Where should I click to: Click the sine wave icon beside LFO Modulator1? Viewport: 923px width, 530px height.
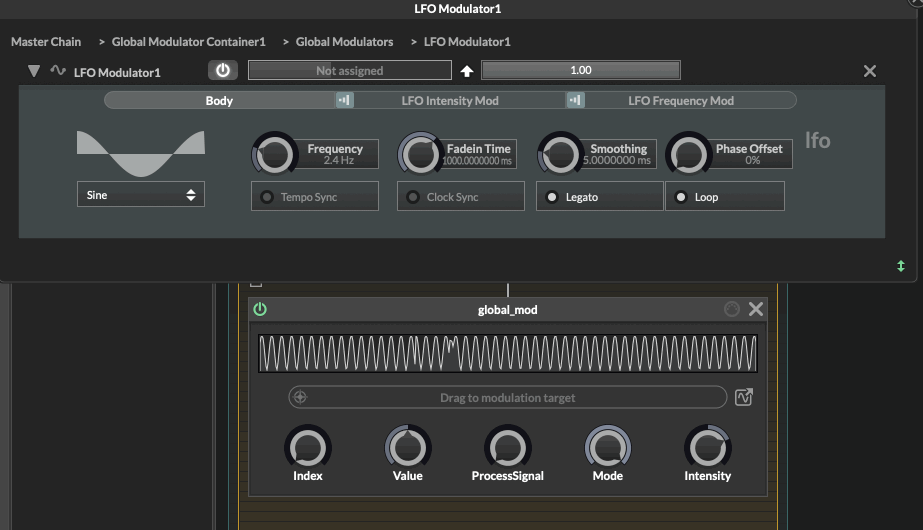pyautogui.click(x=58, y=71)
